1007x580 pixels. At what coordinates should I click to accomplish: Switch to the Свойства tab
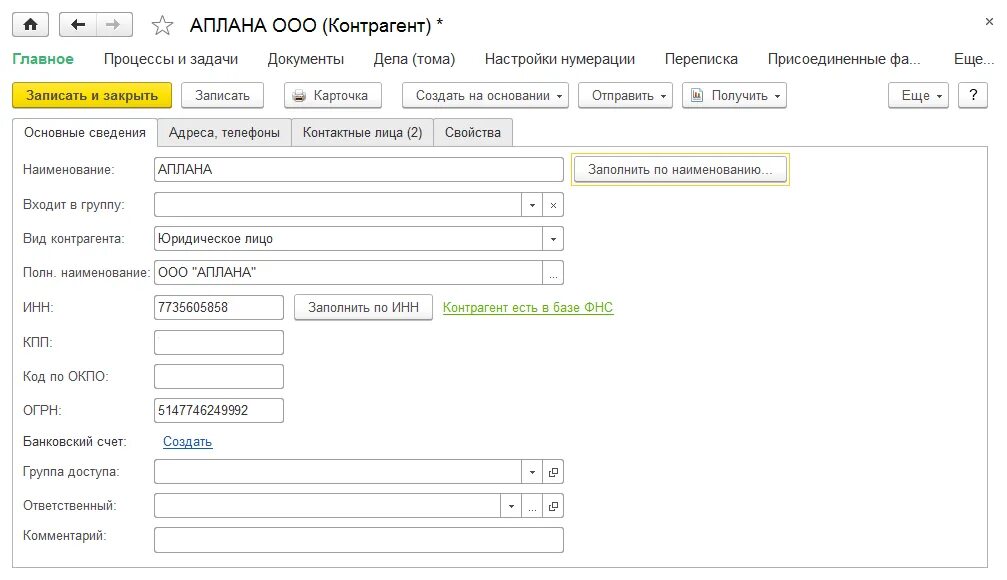[x=473, y=132]
